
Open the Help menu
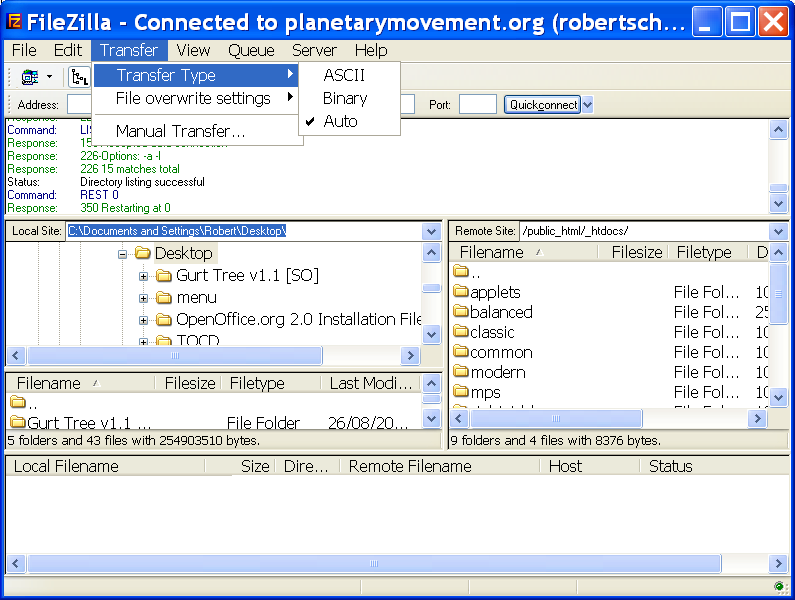click(x=371, y=50)
